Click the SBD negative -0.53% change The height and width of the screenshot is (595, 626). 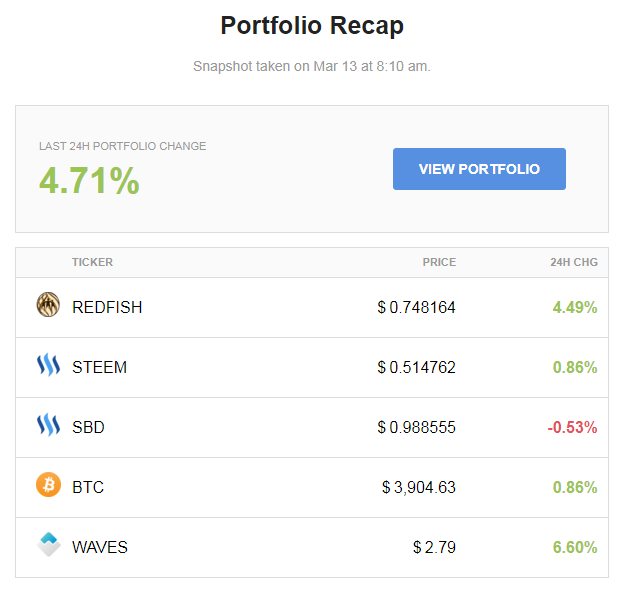[572, 427]
